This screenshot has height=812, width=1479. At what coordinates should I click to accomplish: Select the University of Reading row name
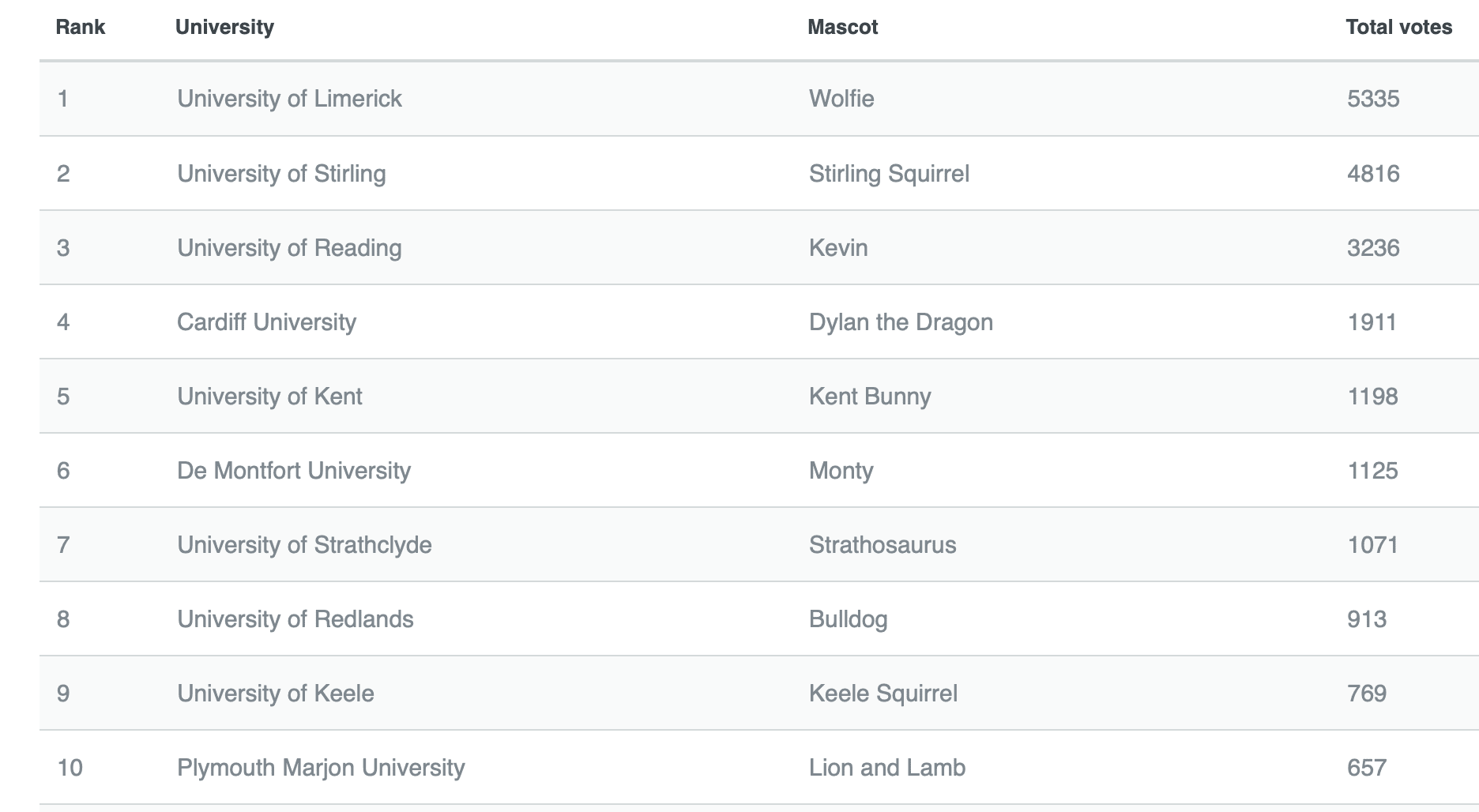pyautogui.click(x=289, y=248)
